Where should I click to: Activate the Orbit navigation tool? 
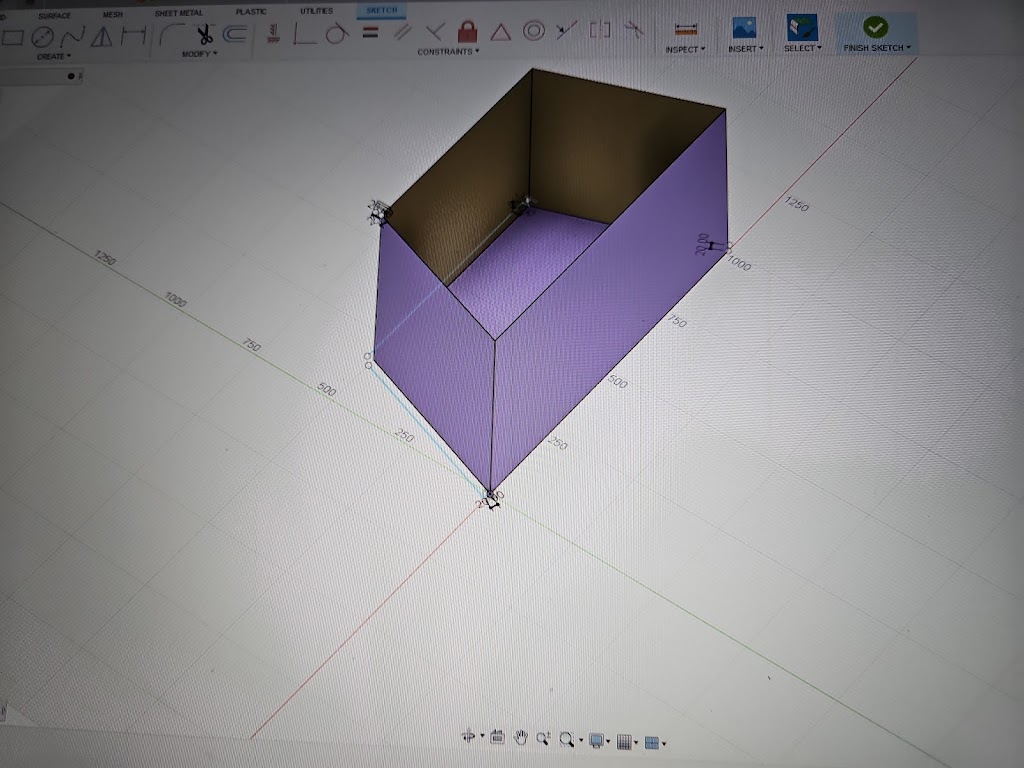pyautogui.click(x=468, y=736)
